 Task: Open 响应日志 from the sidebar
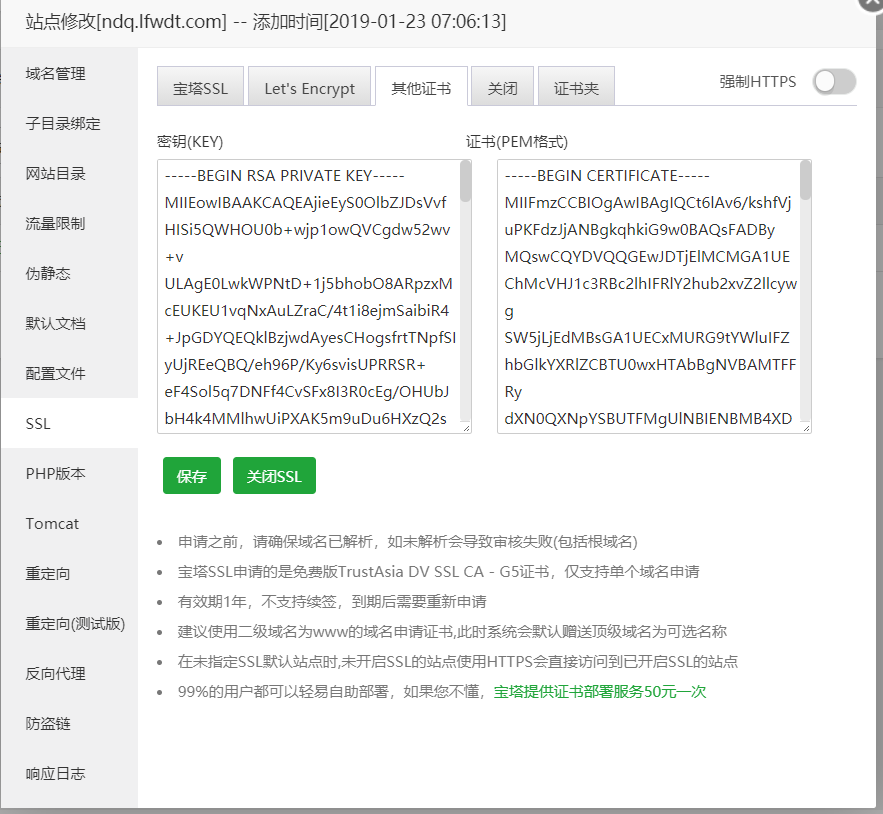(x=56, y=774)
